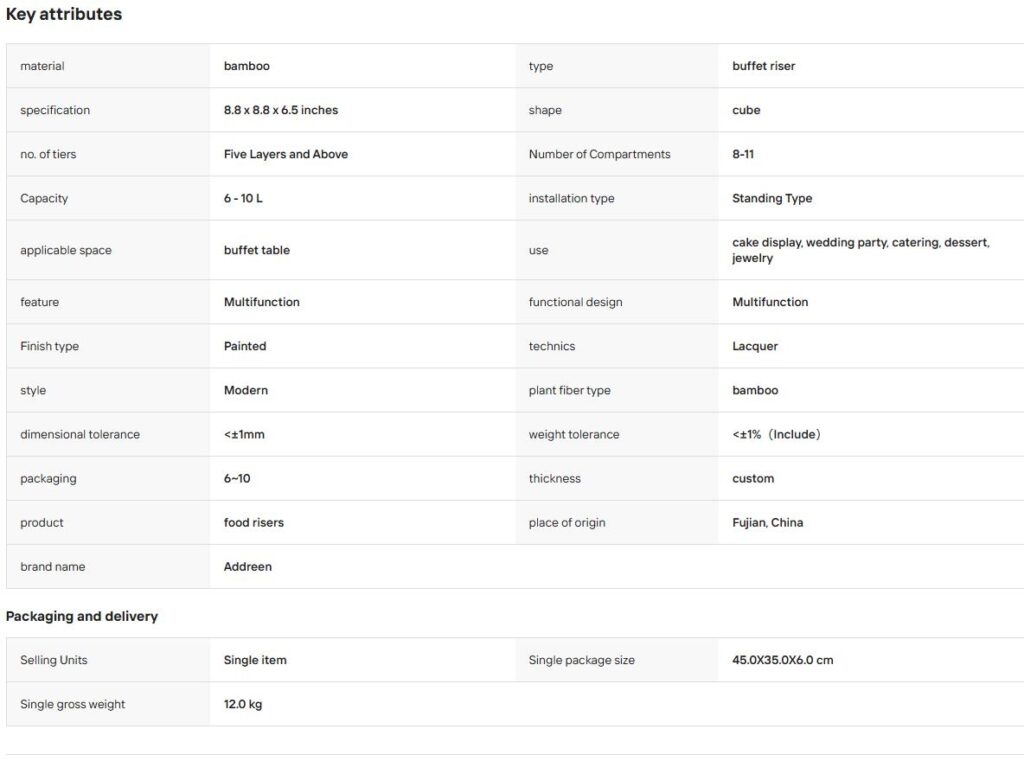Select the Selling Units value Single item
This screenshot has height=761, width=1024.
255,660
